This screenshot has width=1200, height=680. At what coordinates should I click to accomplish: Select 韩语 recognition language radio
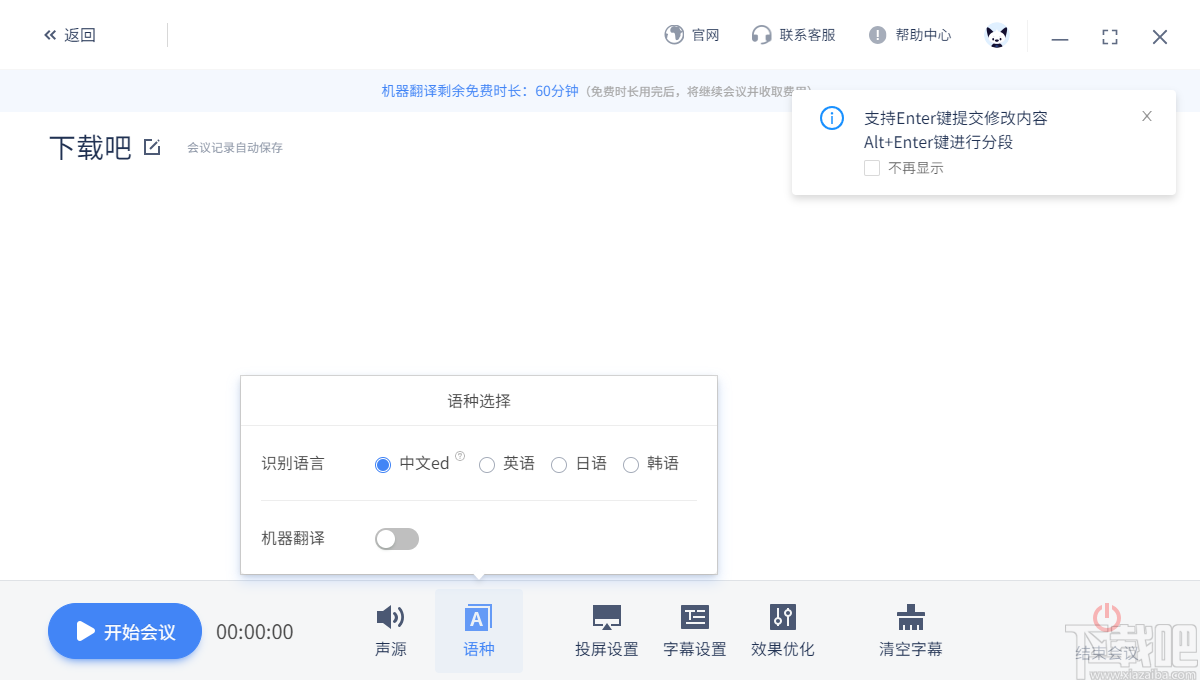631,464
